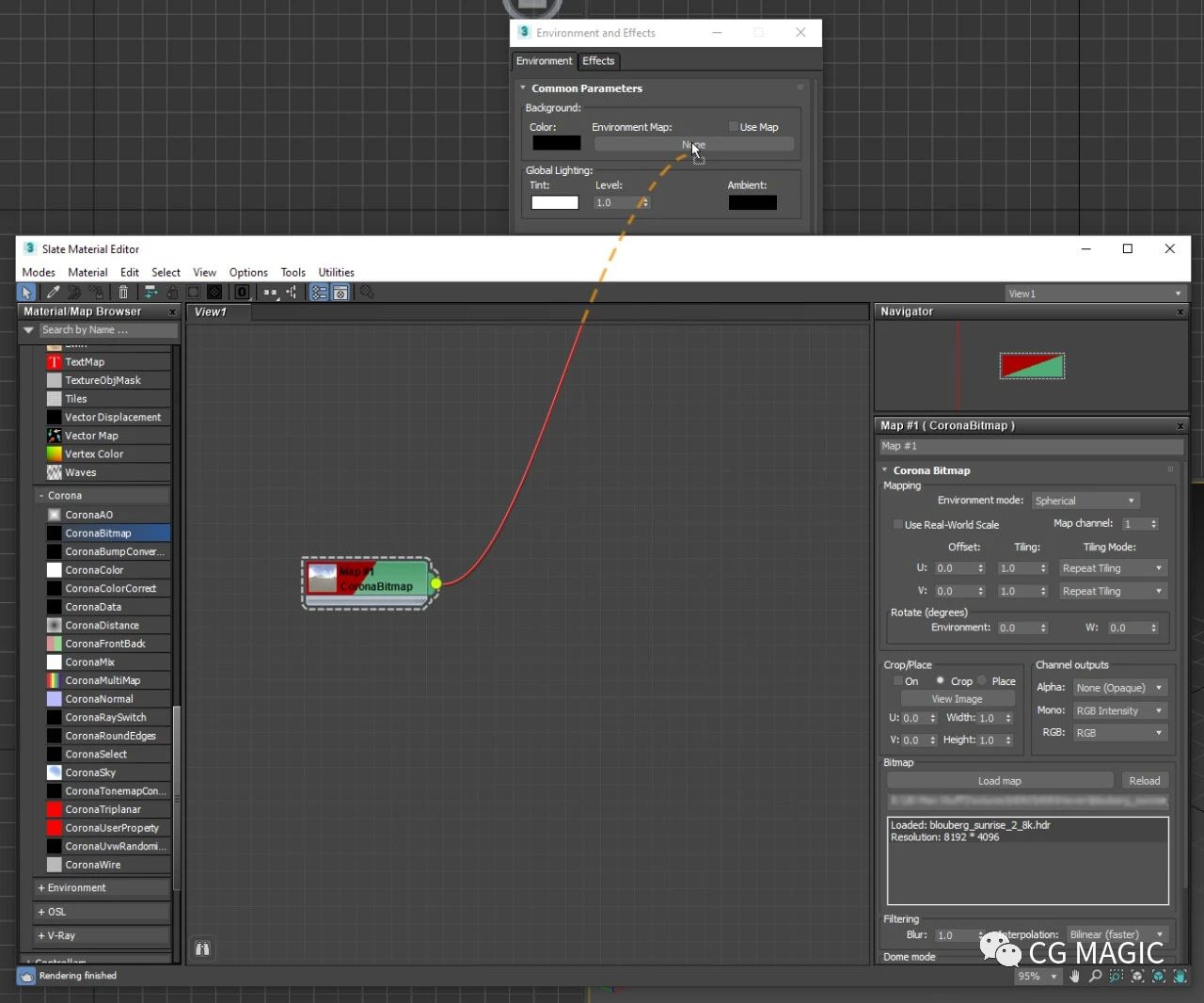The width and height of the screenshot is (1204, 1003).
Task: Click Zoom Extents icon
Action: click(x=1137, y=976)
